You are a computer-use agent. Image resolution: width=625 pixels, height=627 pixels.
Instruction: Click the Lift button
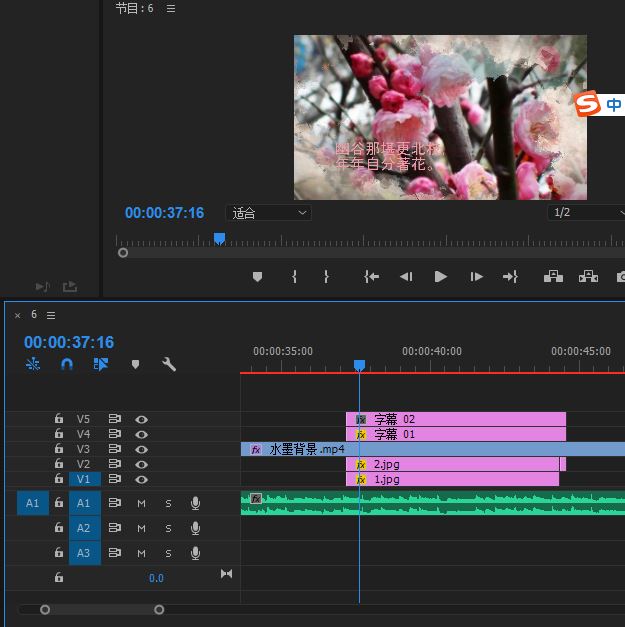pos(553,277)
